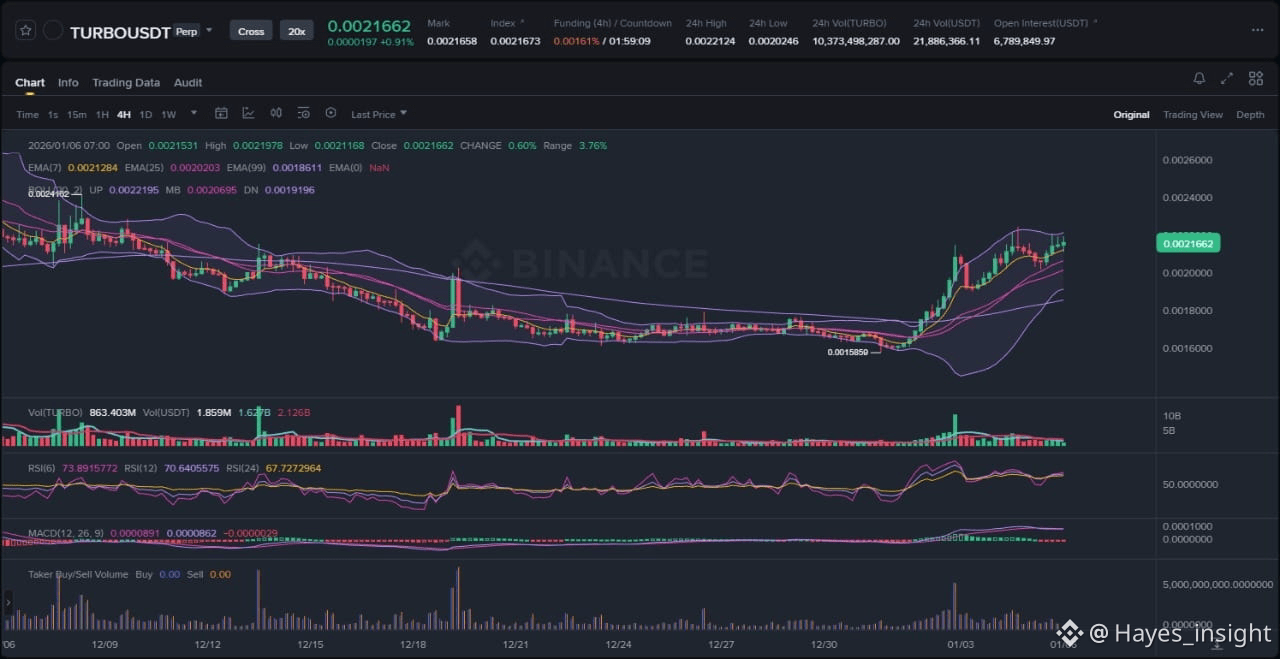Open the price alert bell icon
The width and height of the screenshot is (1280, 659).
click(x=1199, y=79)
